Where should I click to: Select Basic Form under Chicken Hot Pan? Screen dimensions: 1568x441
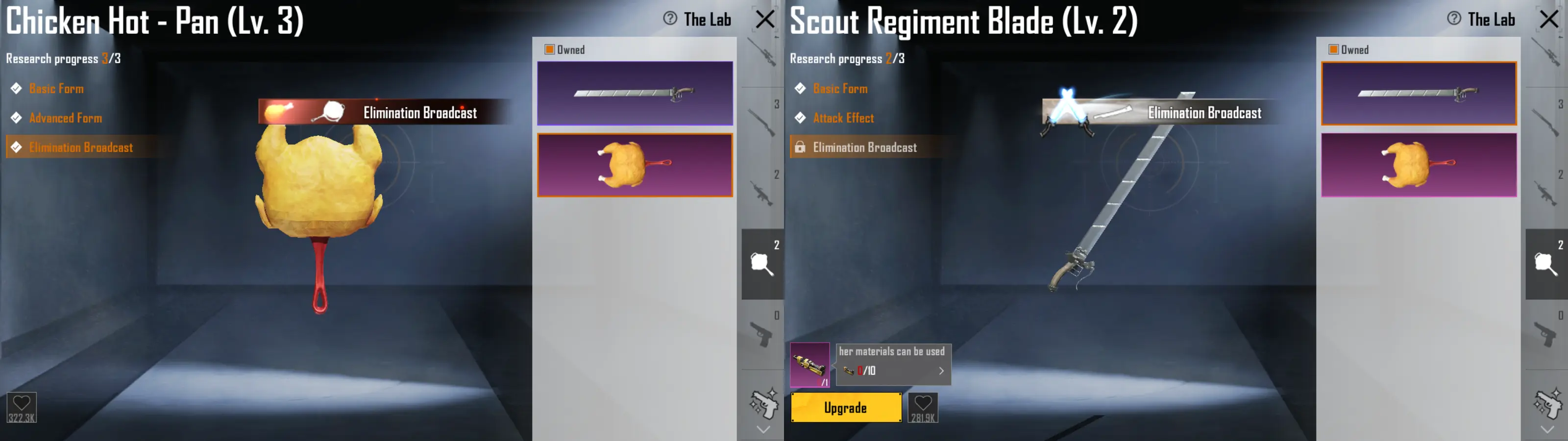pos(57,89)
